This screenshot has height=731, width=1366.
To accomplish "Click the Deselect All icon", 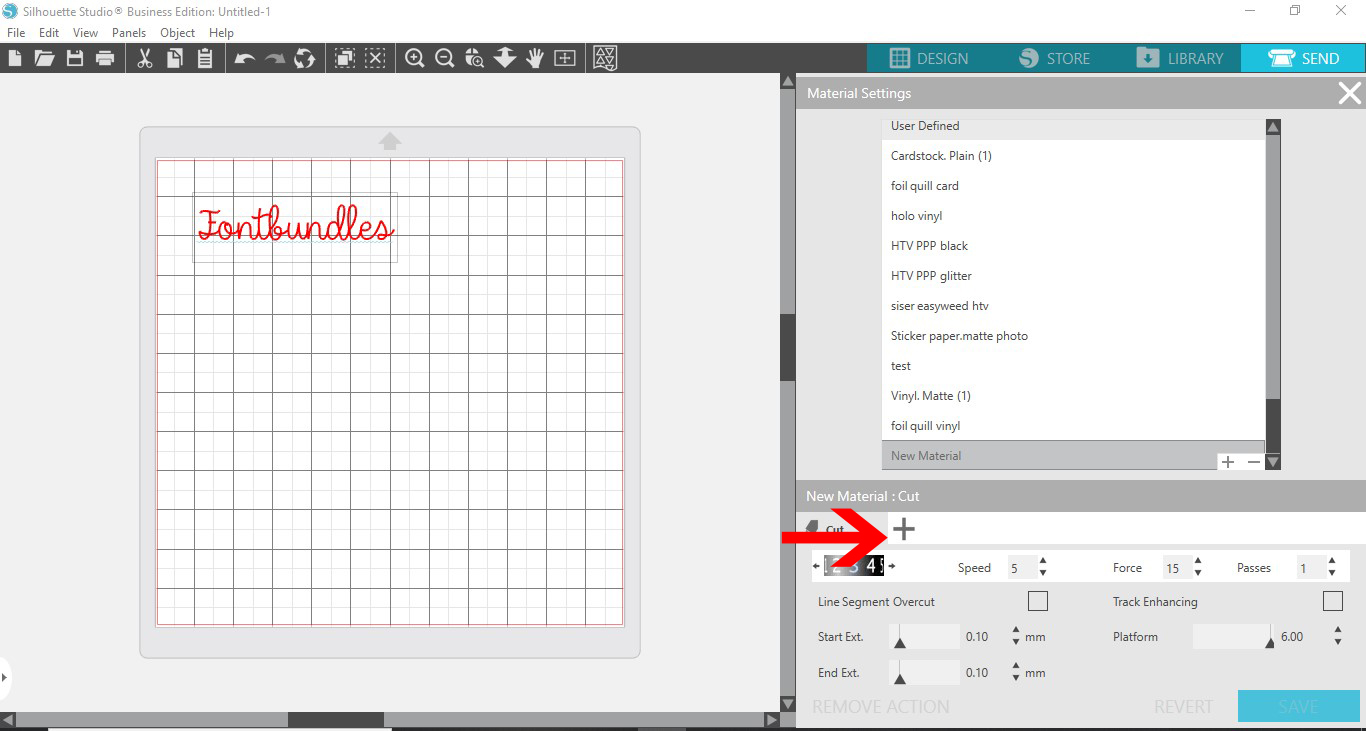I will [x=375, y=58].
